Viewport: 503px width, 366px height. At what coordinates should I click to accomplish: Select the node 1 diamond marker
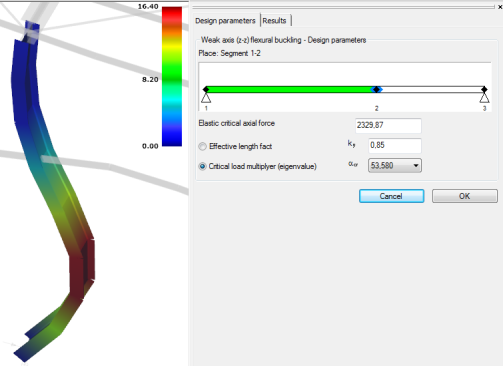point(206,89)
